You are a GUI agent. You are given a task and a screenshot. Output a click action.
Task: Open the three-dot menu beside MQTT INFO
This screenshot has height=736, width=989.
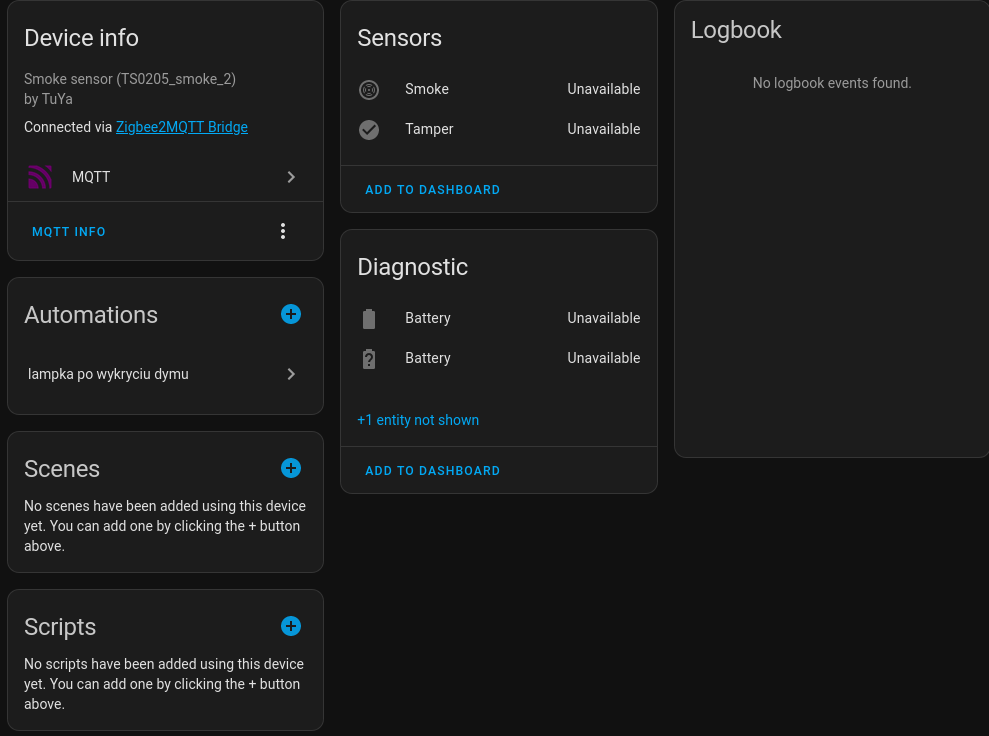pyautogui.click(x=283, y=231)
